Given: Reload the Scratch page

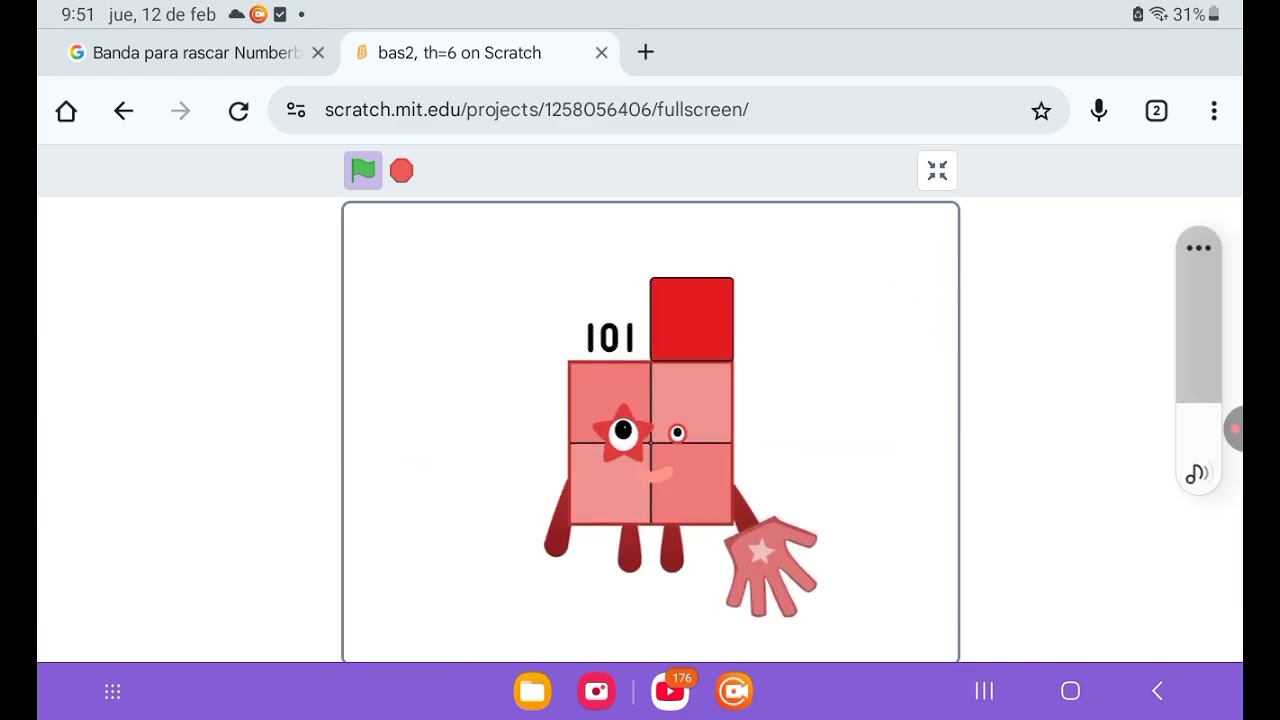Looking at the screenshot, I should (x=238, y=110).
